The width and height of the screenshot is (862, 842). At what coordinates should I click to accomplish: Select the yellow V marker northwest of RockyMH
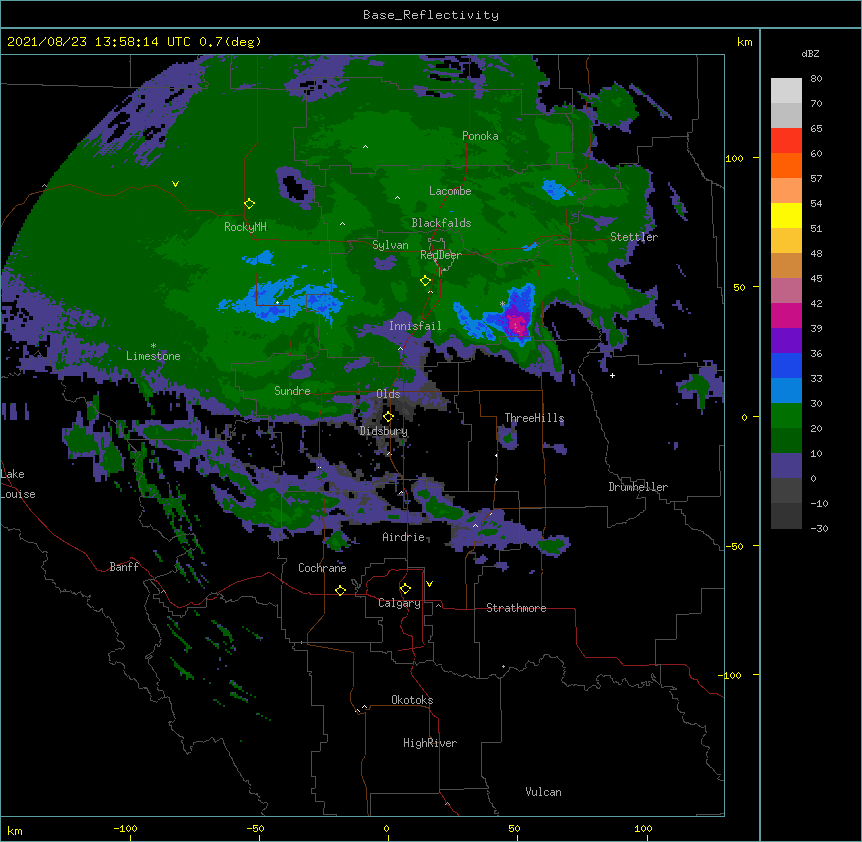[175, 184]
